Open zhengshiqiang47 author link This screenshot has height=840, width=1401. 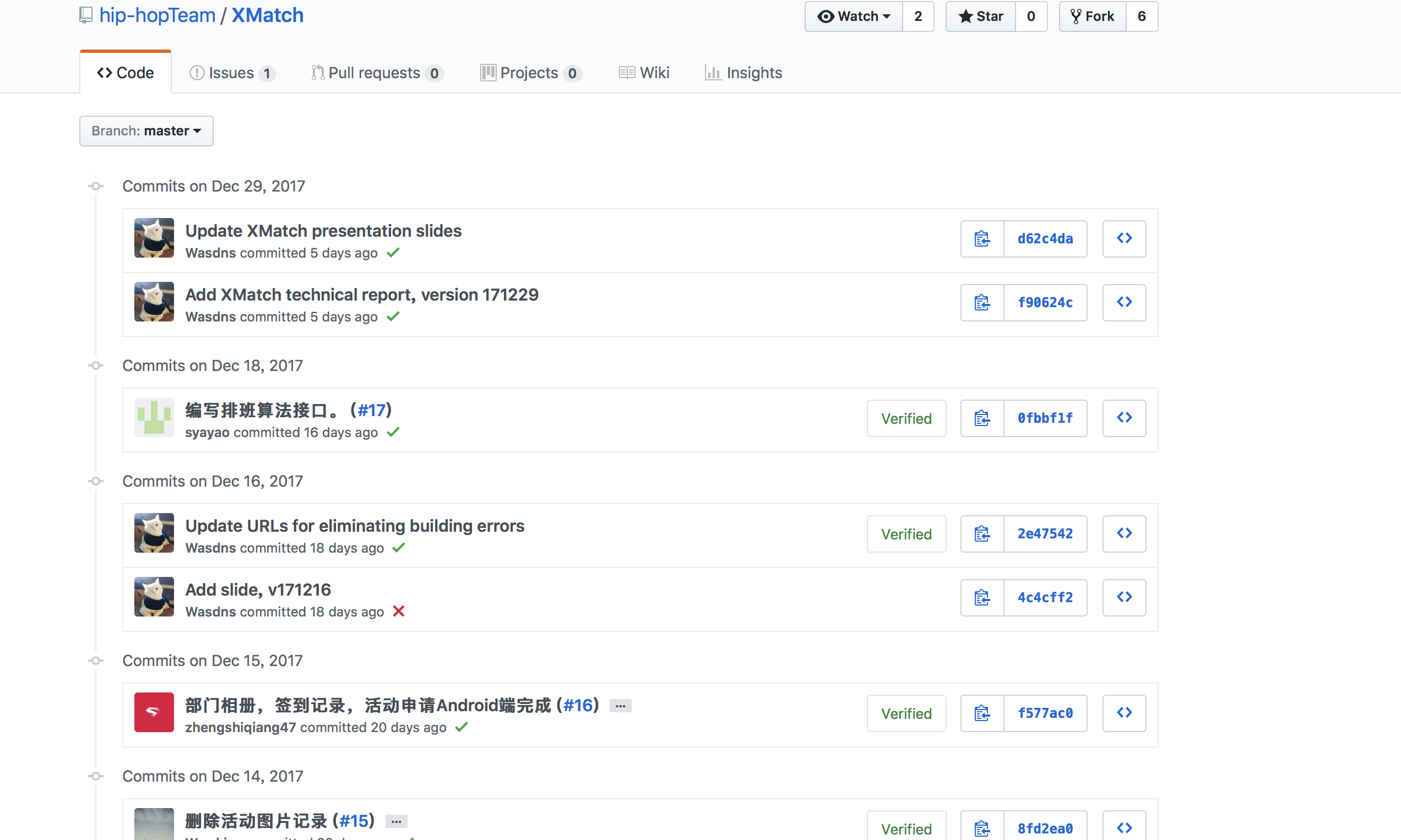pos(241,727)
